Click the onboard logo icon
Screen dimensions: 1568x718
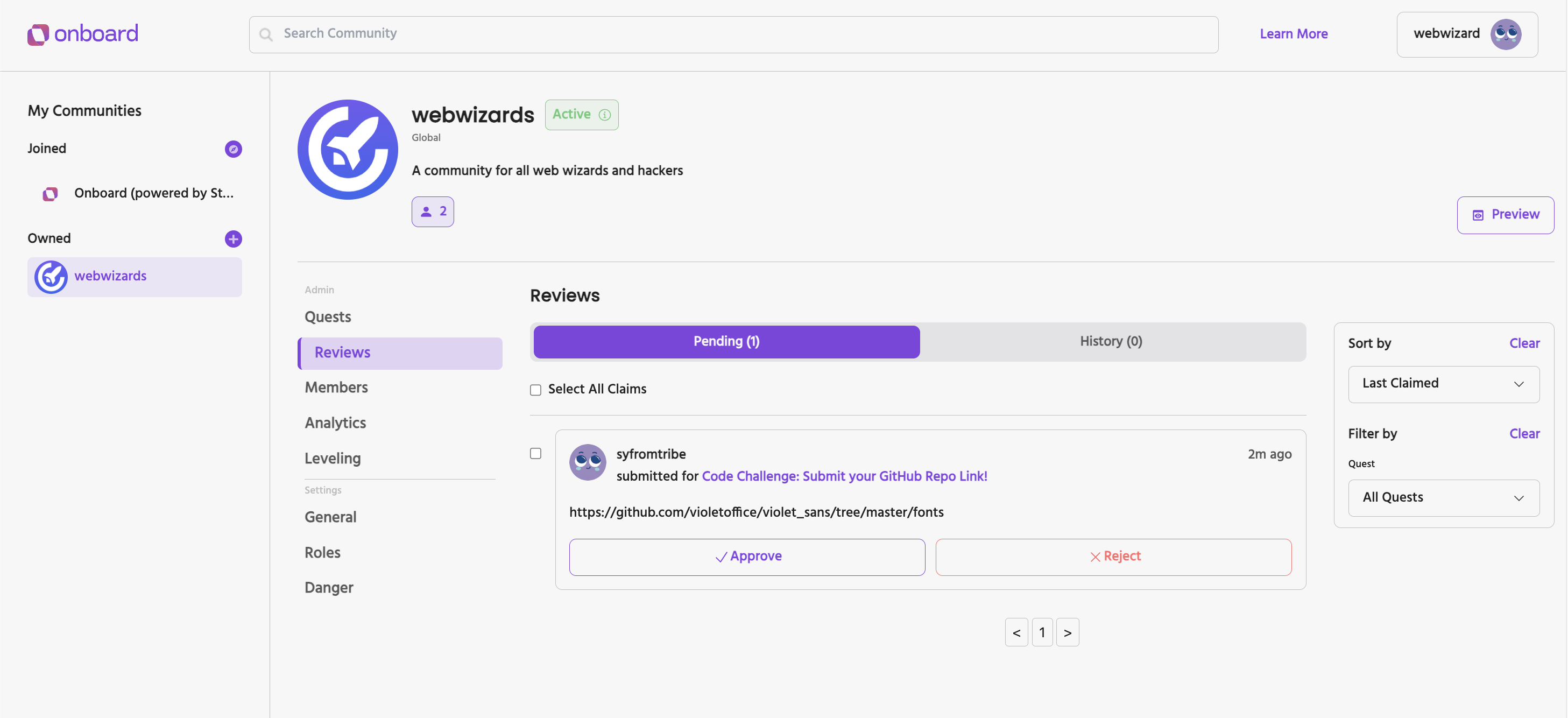pos(38,34)
